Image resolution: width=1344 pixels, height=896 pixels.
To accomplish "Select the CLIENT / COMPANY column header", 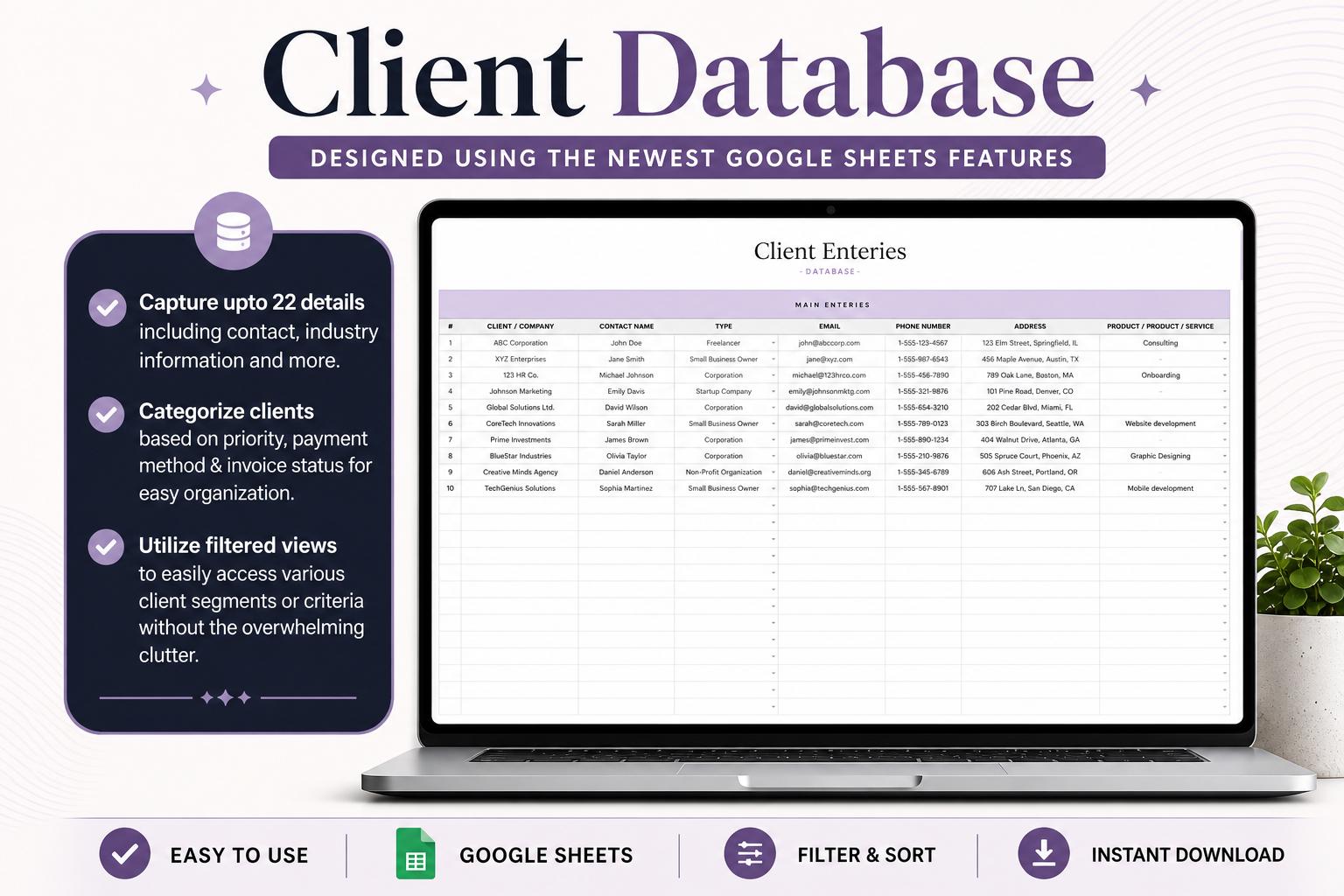I will [x=521, y=326].
